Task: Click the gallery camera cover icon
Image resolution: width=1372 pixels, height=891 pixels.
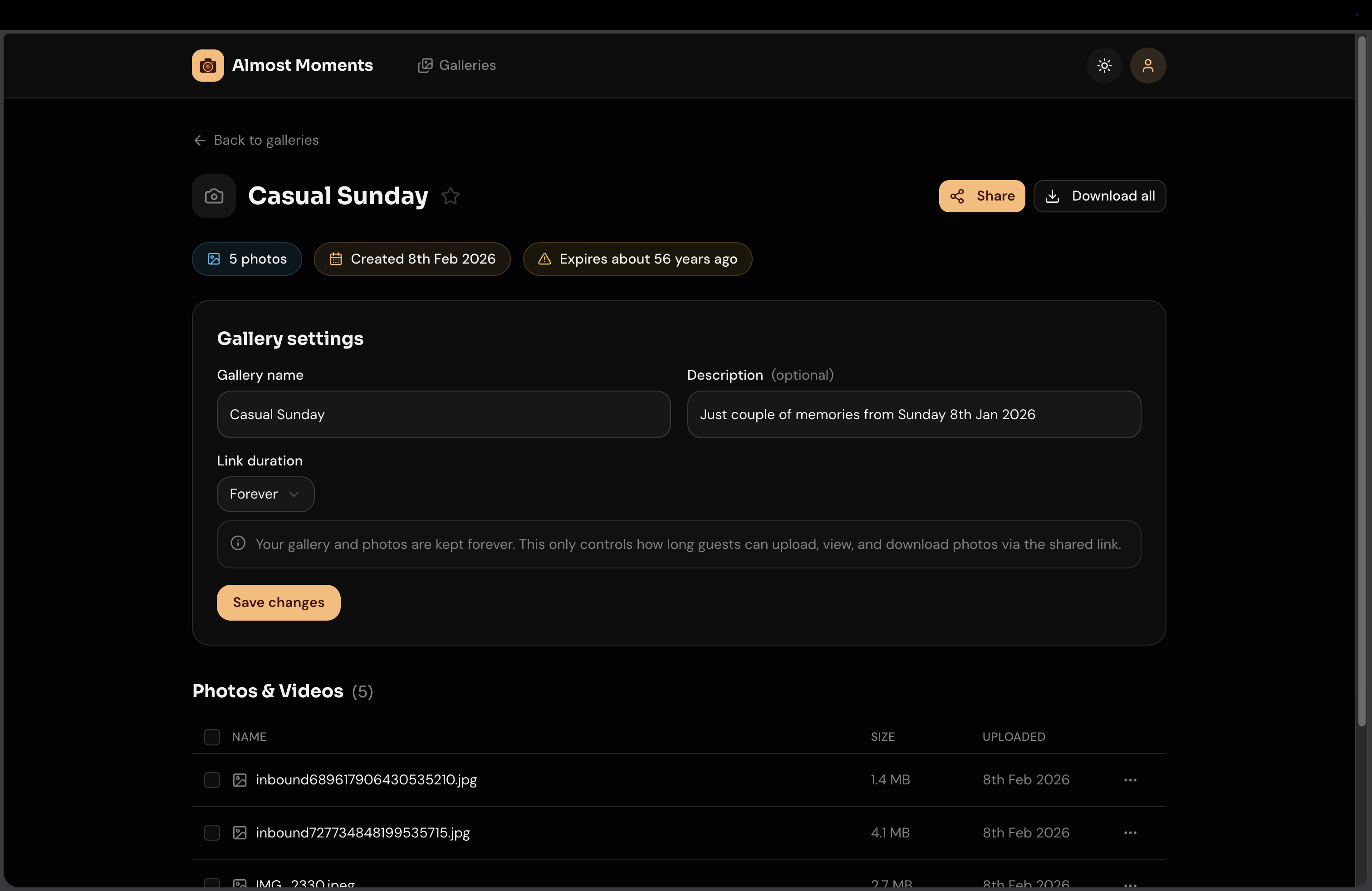Action: pos(214,196)
